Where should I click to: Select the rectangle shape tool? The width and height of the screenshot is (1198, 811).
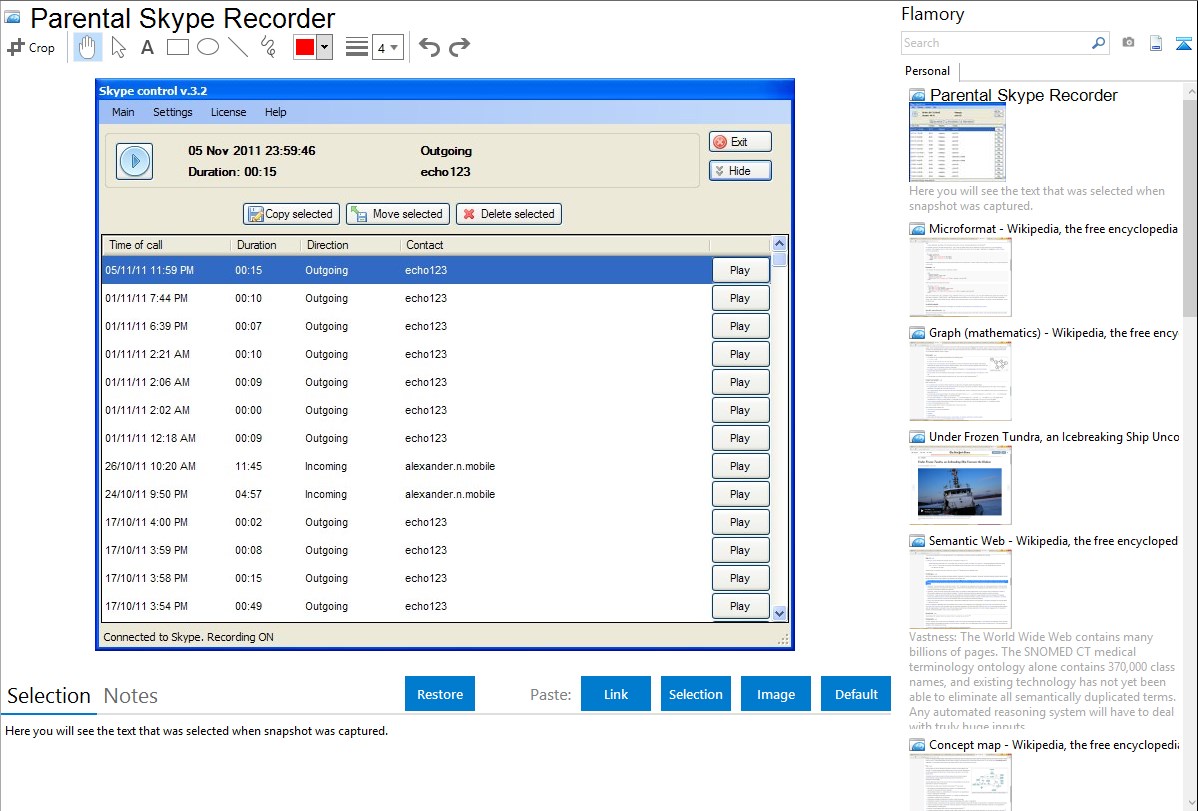tap(177, 47)
